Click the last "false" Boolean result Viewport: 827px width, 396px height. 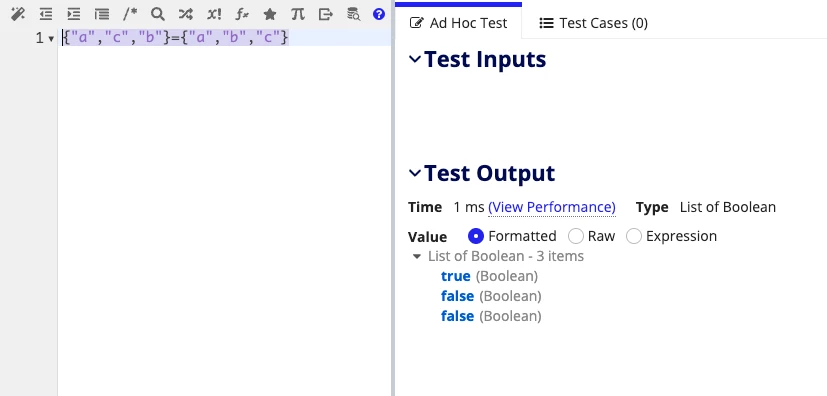click(457, 316)
